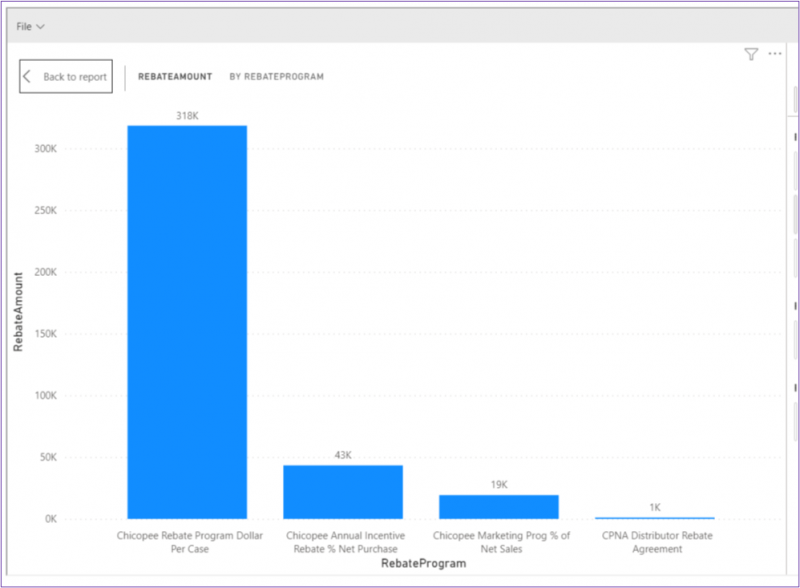Click the 318K data label

point(187,116)
